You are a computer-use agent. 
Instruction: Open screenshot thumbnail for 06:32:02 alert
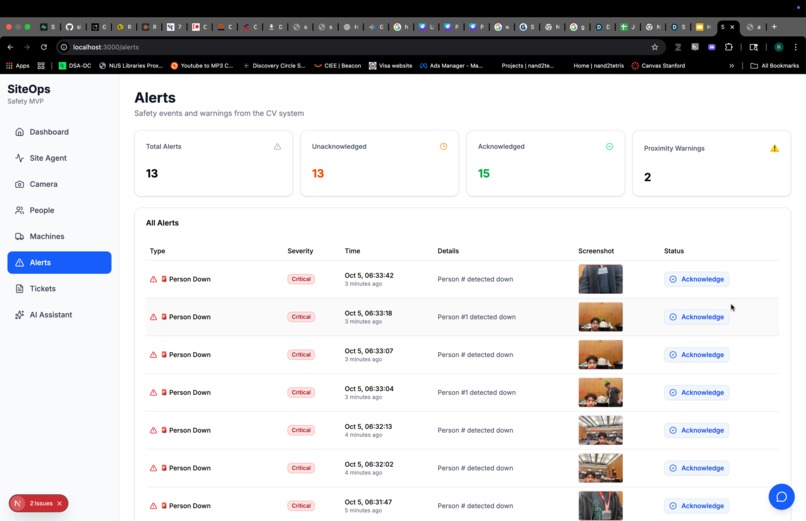click(x=600, y=468)
